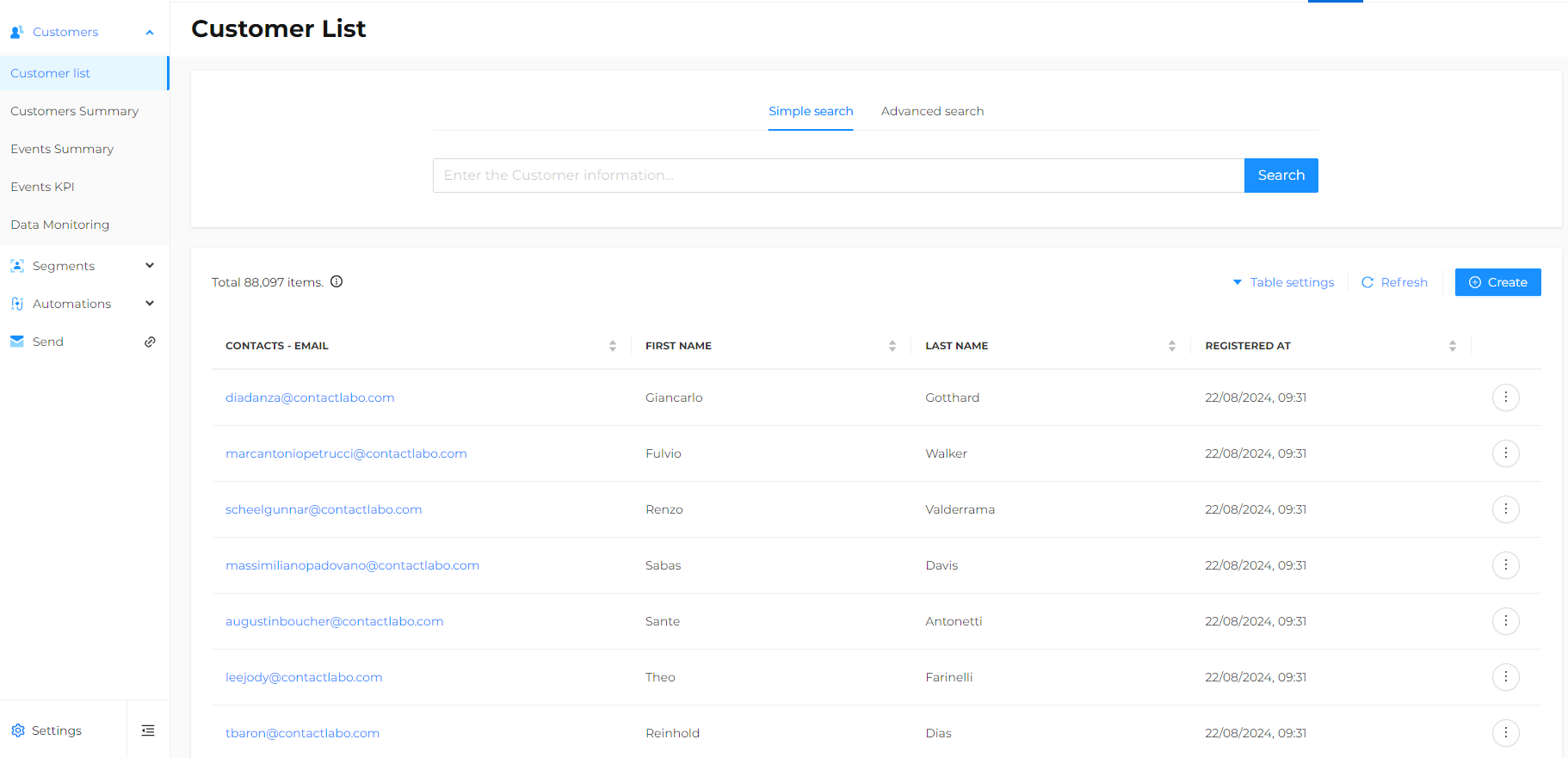Open row actions menu for Reinhold Dias

1505,733
